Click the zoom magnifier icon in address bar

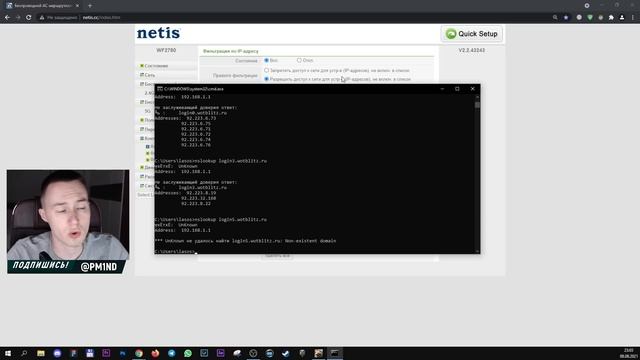pyautogui.click(x=555, y=18)
